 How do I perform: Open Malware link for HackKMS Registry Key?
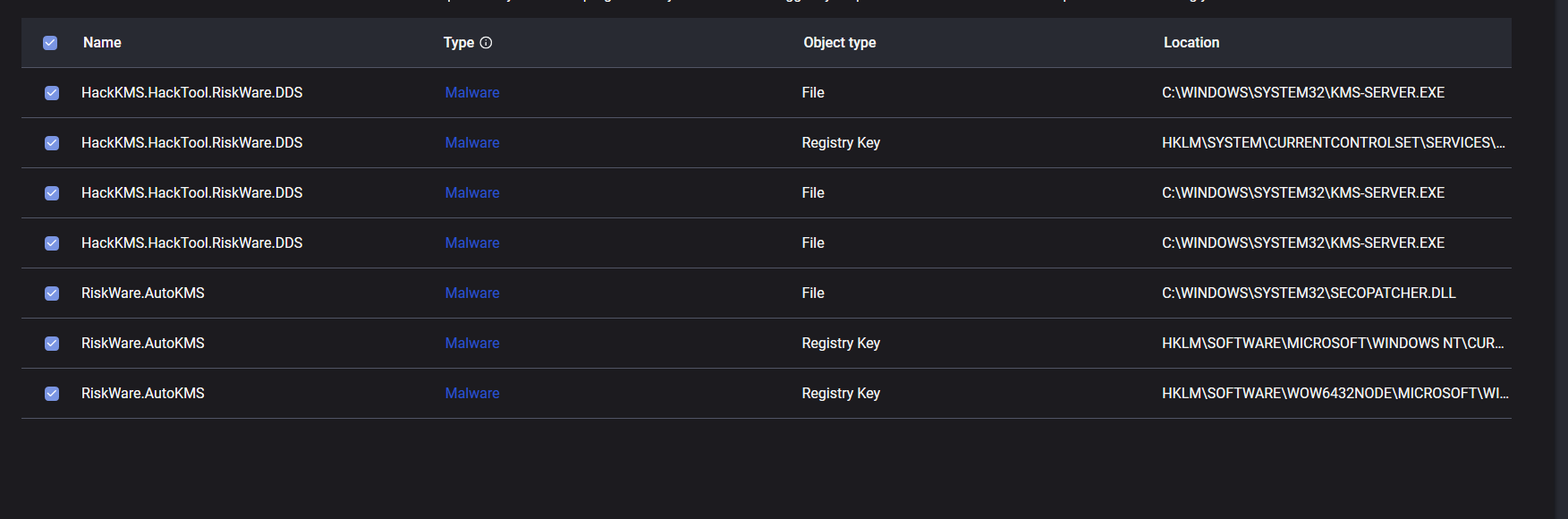(472, 143)
